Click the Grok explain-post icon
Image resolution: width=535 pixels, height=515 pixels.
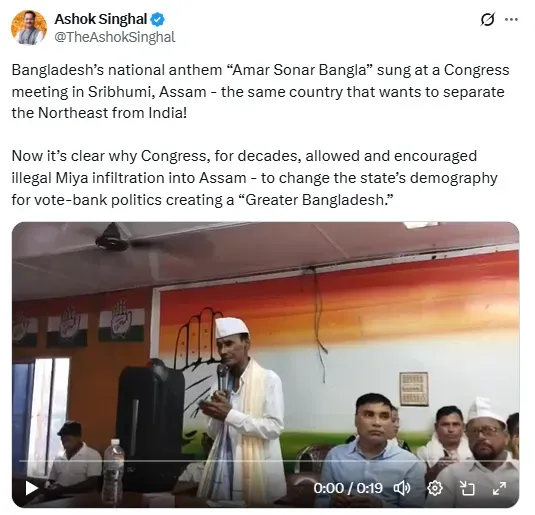(x=487, y=19)
